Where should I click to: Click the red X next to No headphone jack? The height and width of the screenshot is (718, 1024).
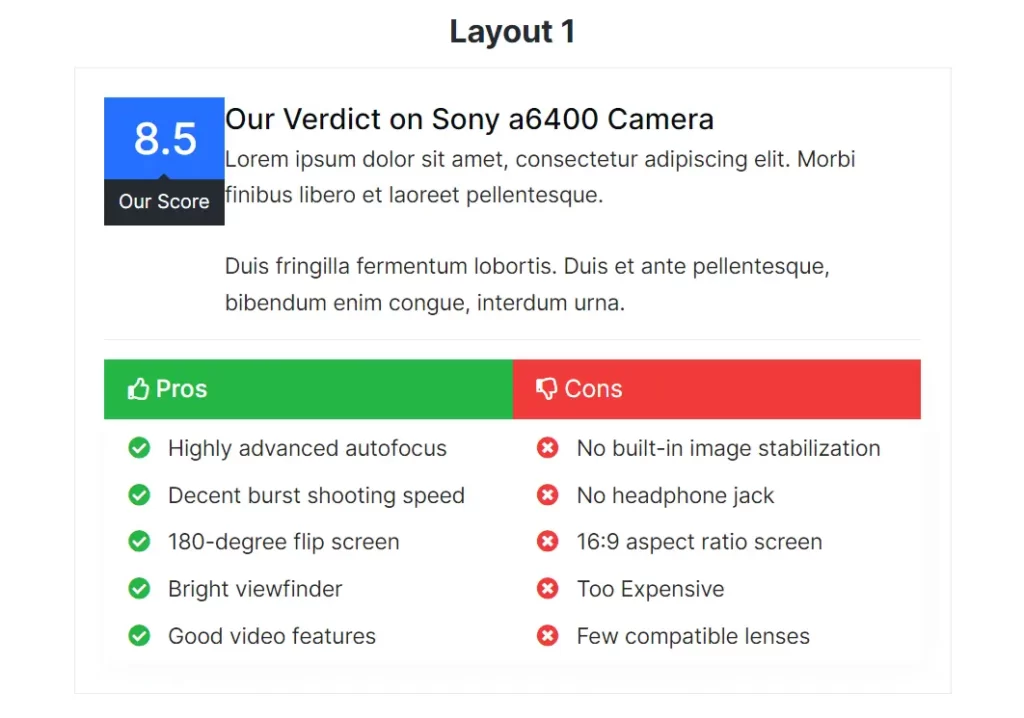[547, 495]
